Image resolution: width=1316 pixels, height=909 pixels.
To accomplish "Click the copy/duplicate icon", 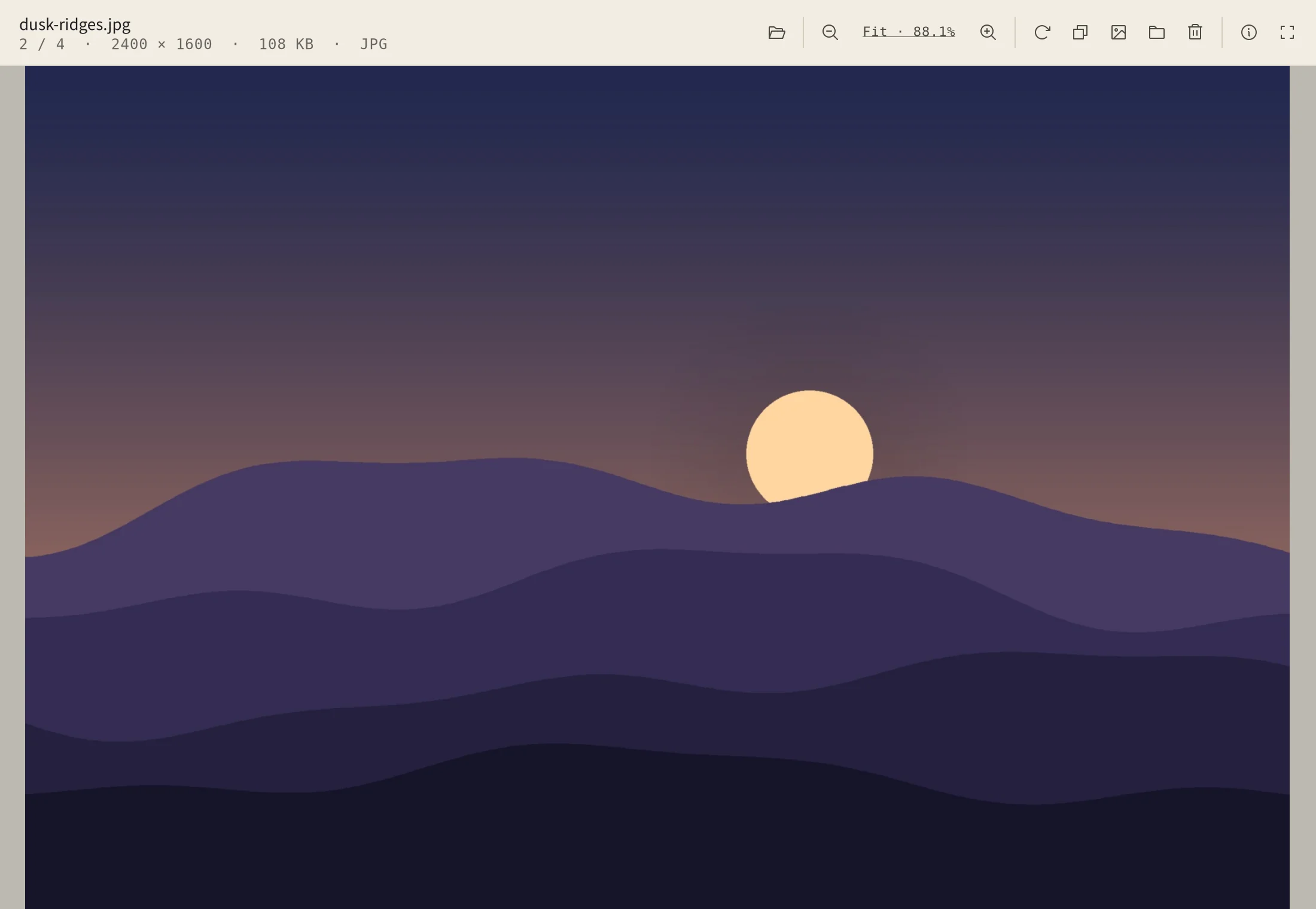I will point(1080,32).
